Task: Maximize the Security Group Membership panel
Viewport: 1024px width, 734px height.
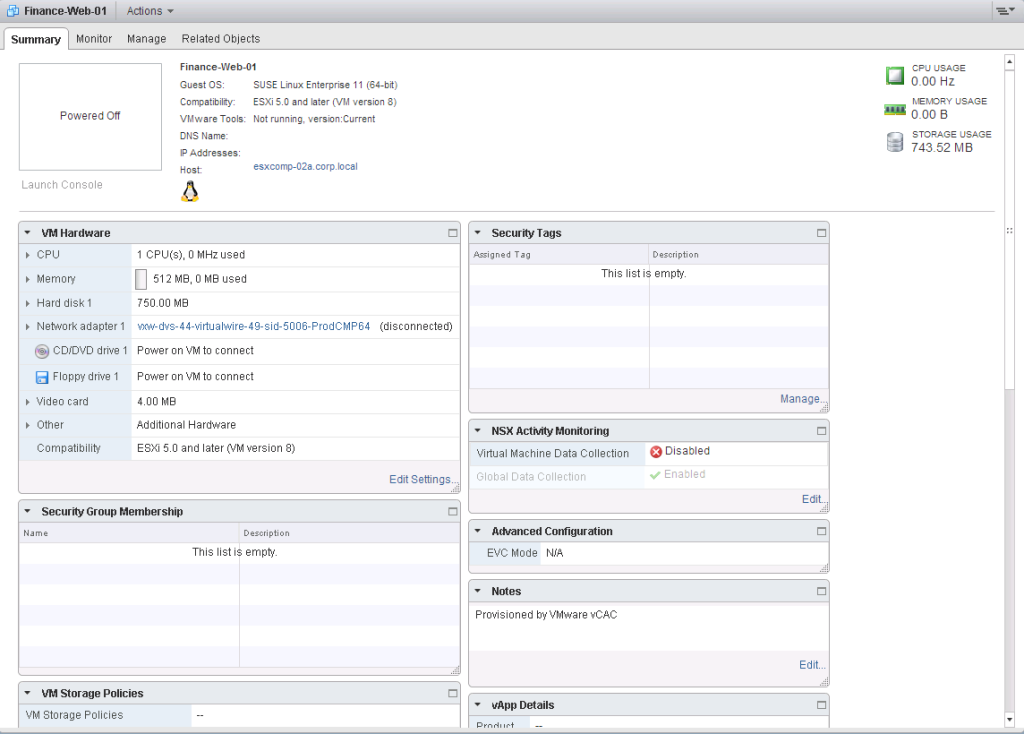Action: (x=453, y=512)
